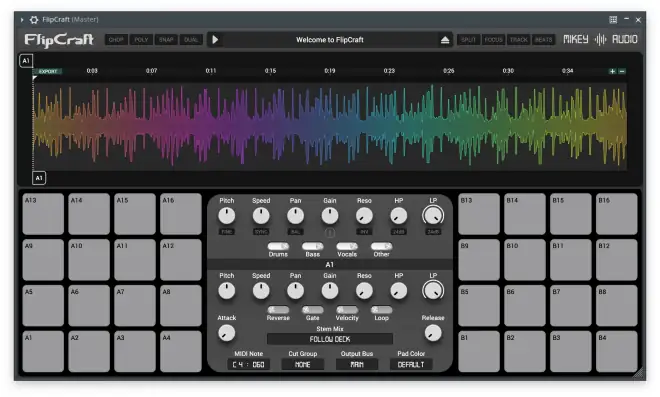Trigger pad B16
660x397 pixels.
[617, 214]
